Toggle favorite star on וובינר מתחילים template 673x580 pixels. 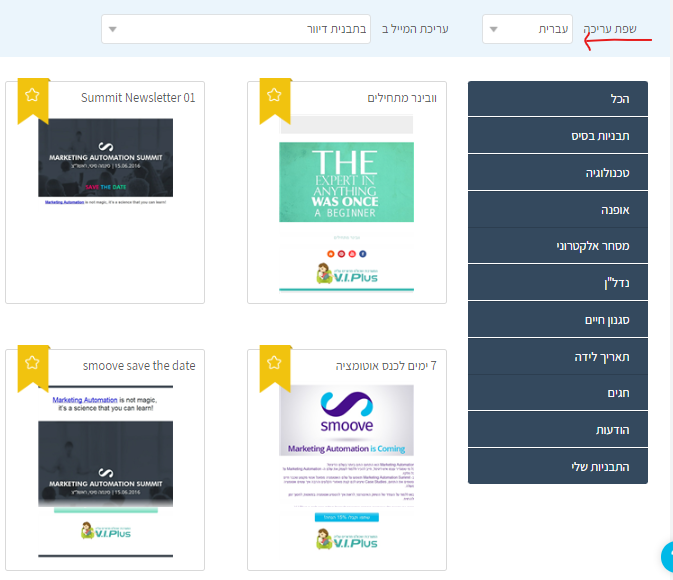pos(274,97)
